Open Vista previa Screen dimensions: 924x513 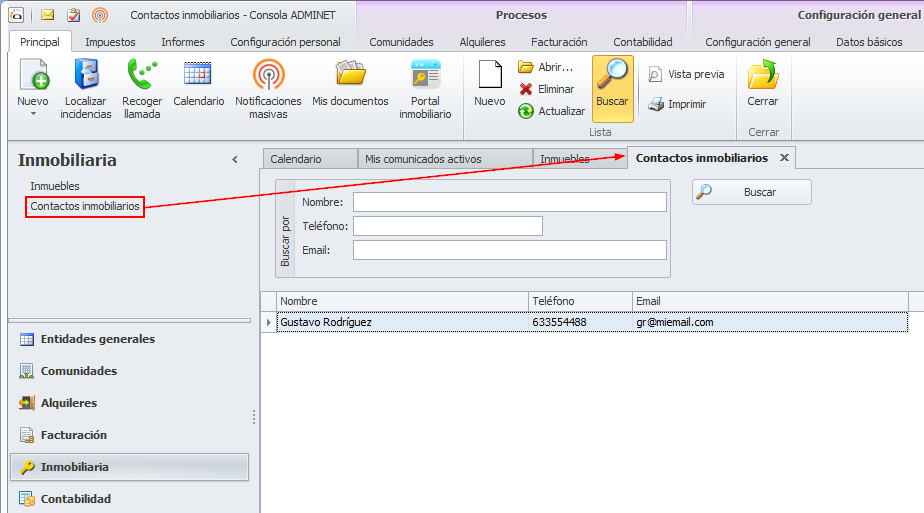pyautogui.click(x=687, y=74)
